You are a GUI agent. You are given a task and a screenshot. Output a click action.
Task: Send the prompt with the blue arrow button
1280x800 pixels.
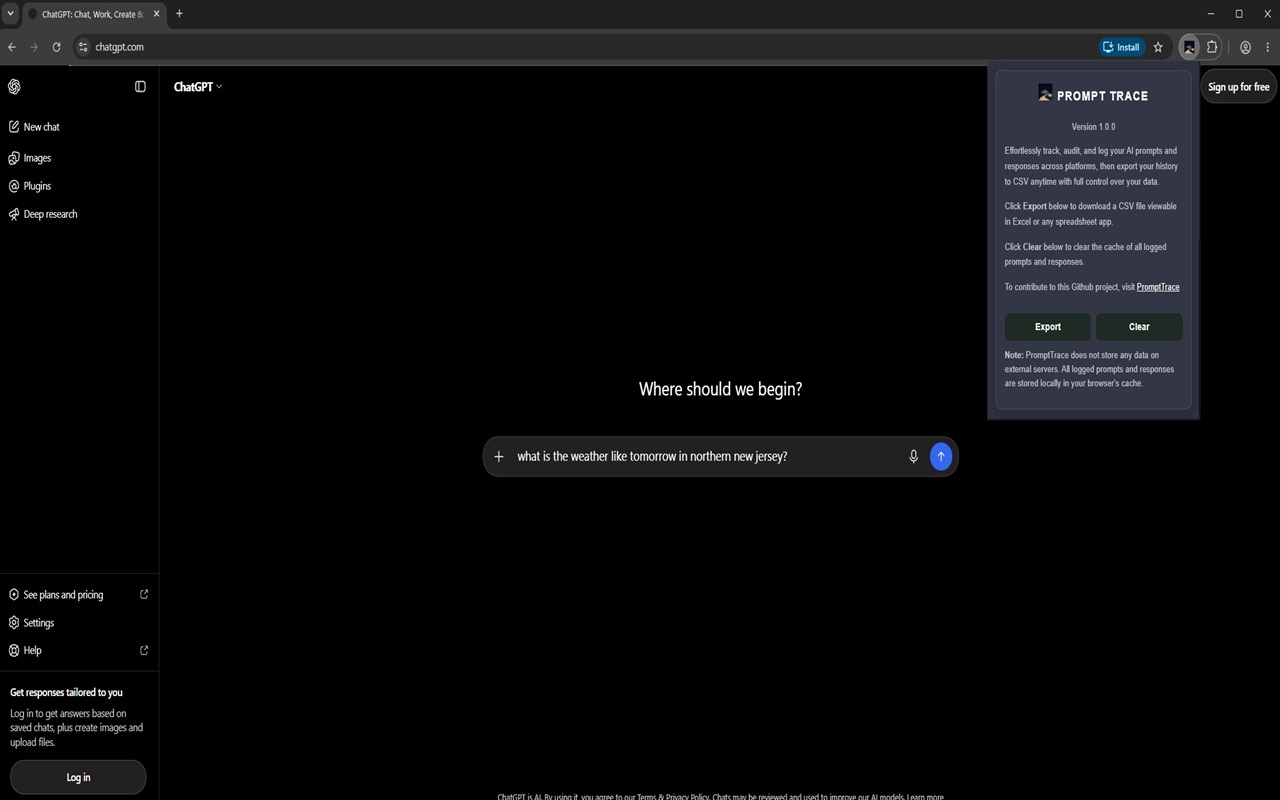point(941,456)
